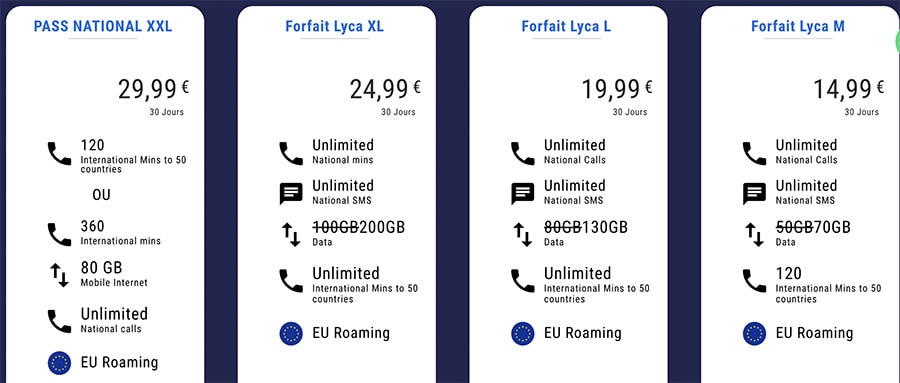Click the data arrows icon beside 70GB in Lyca M

tap(754, 235)
